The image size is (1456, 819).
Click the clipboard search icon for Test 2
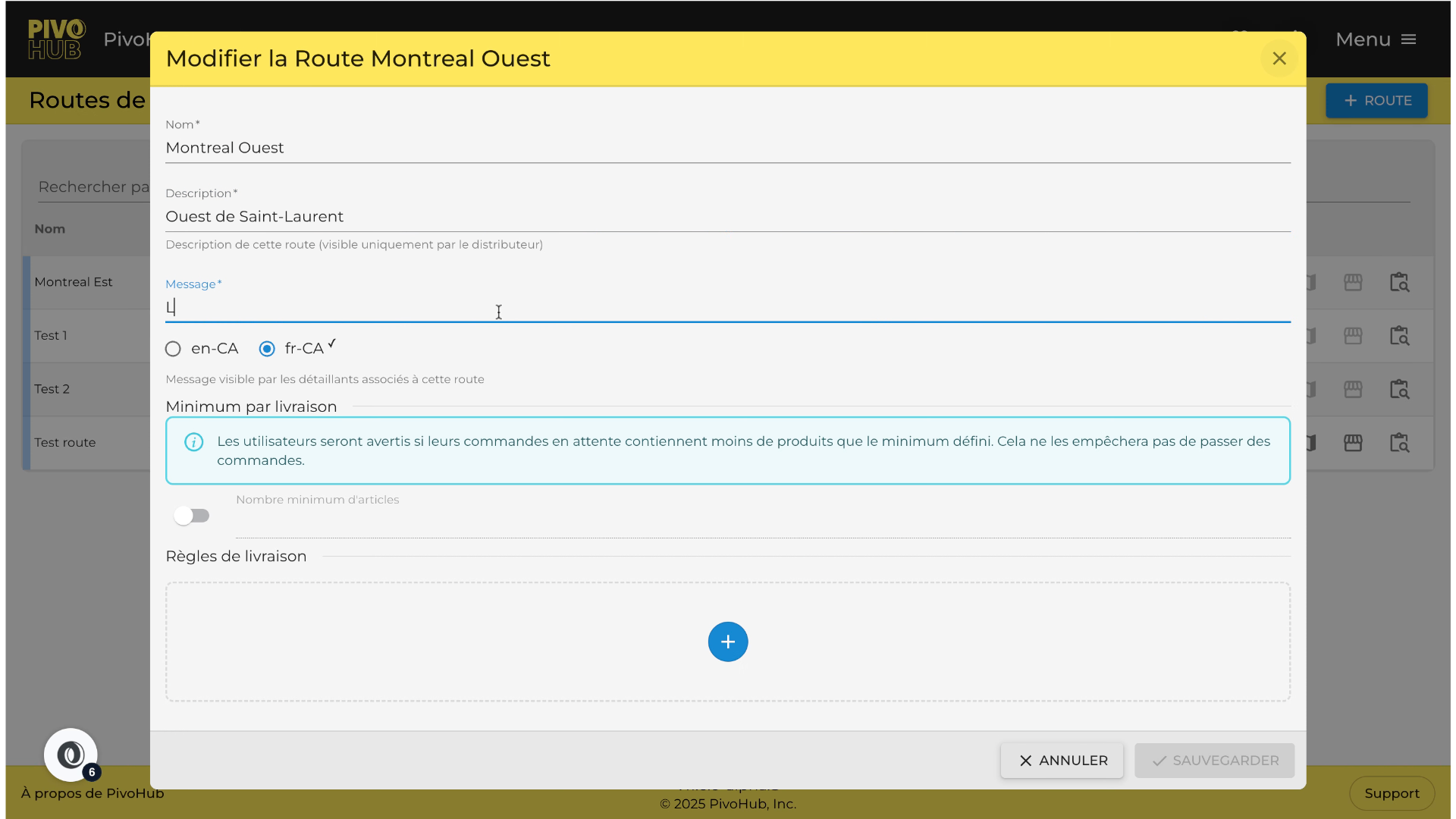(1398, 389)
